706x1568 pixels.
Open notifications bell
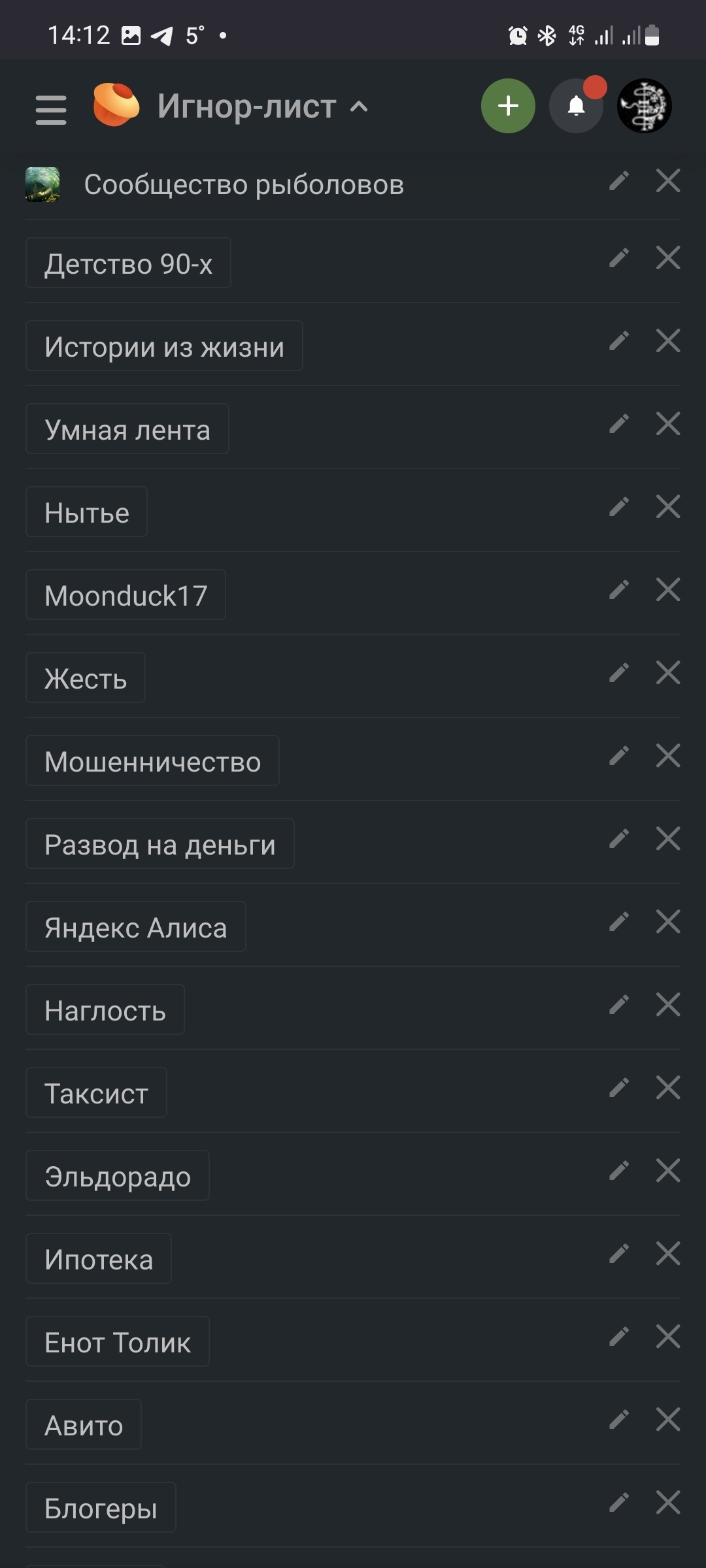pos(576,106)
